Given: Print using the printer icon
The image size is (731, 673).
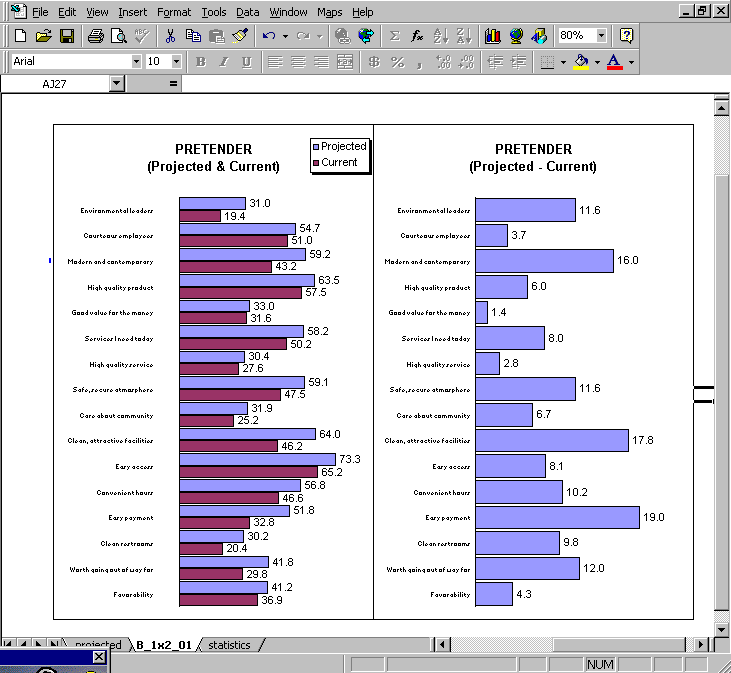Looking at the screenshot, I should (96, 36).
